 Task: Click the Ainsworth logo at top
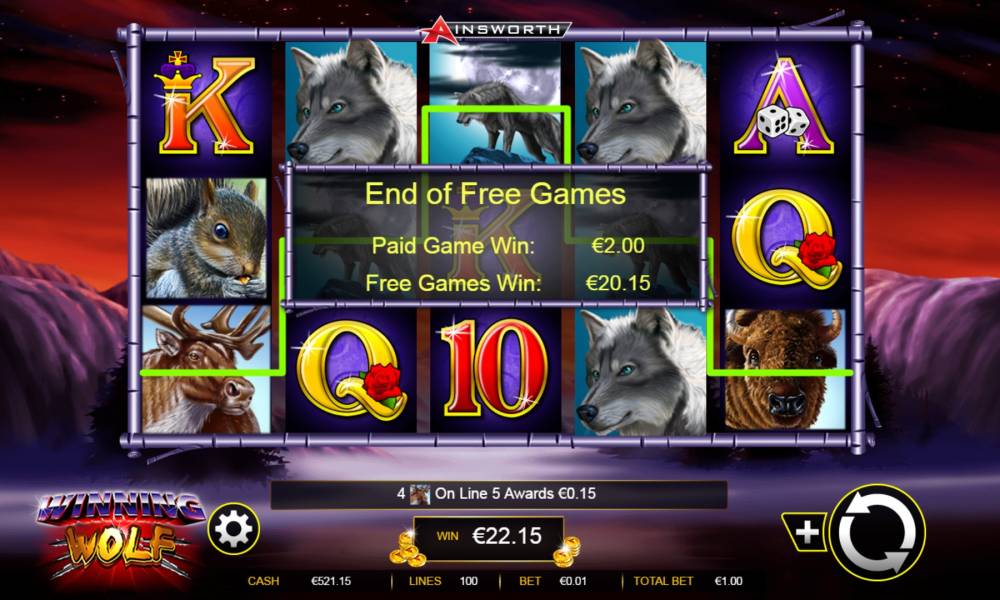pyautogui.click(x=495, y=29)
